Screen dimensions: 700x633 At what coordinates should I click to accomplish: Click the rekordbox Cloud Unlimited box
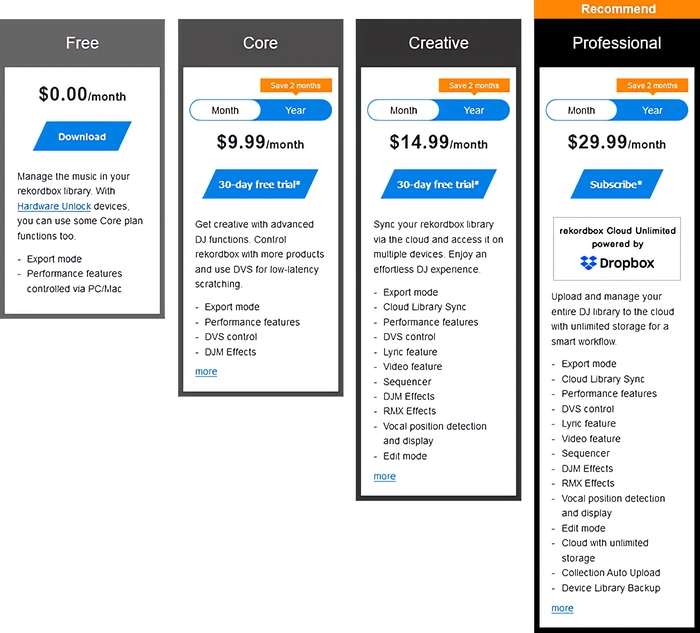(617, 249)
